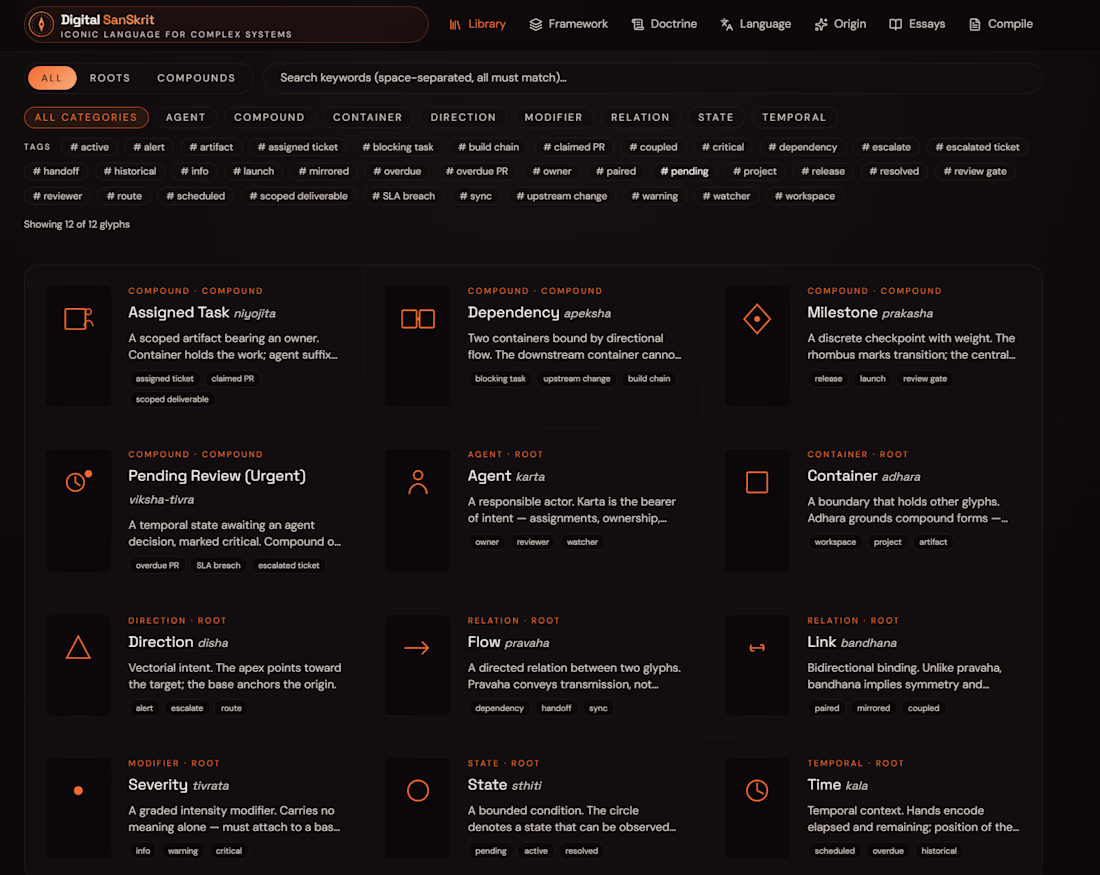Click the Language translate icon
The width and height of the screenshot is (1100, 875).
[727, 25]
